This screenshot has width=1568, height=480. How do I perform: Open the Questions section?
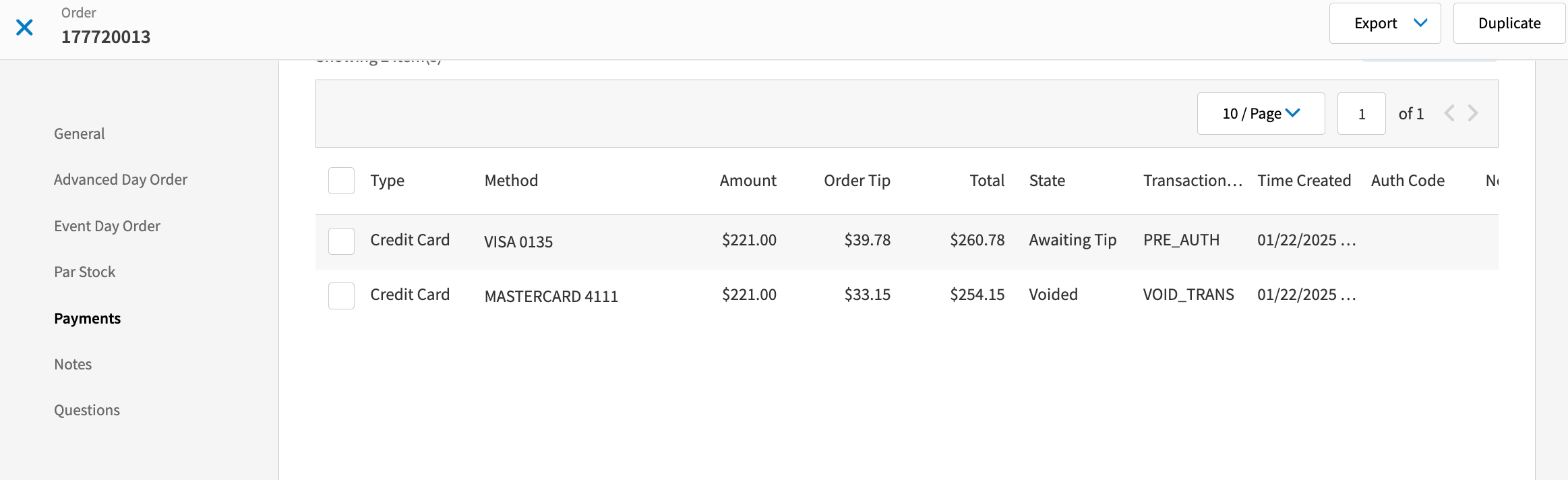point(86,409)
